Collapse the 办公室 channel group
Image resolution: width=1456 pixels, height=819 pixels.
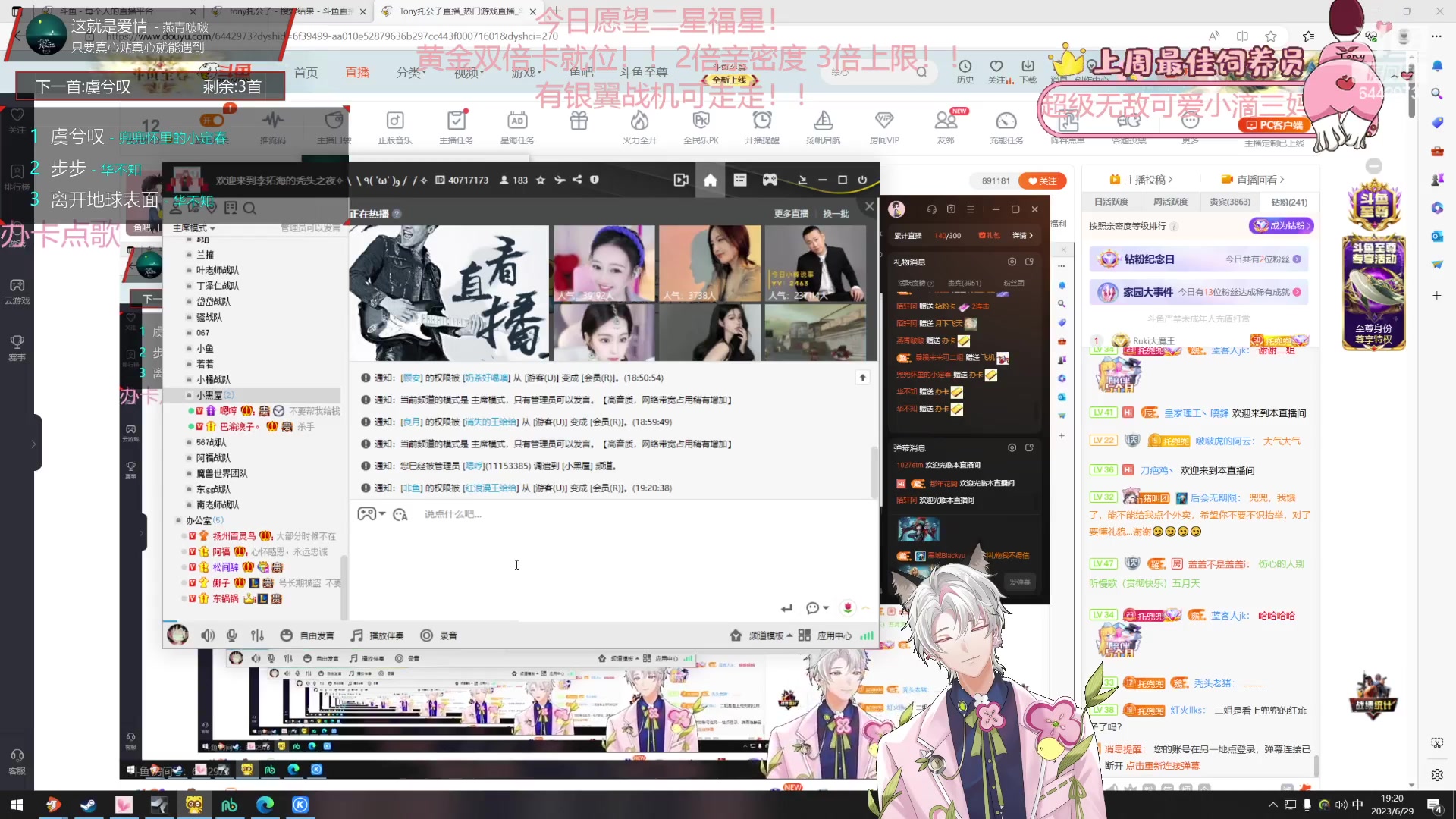click(179, 520)
